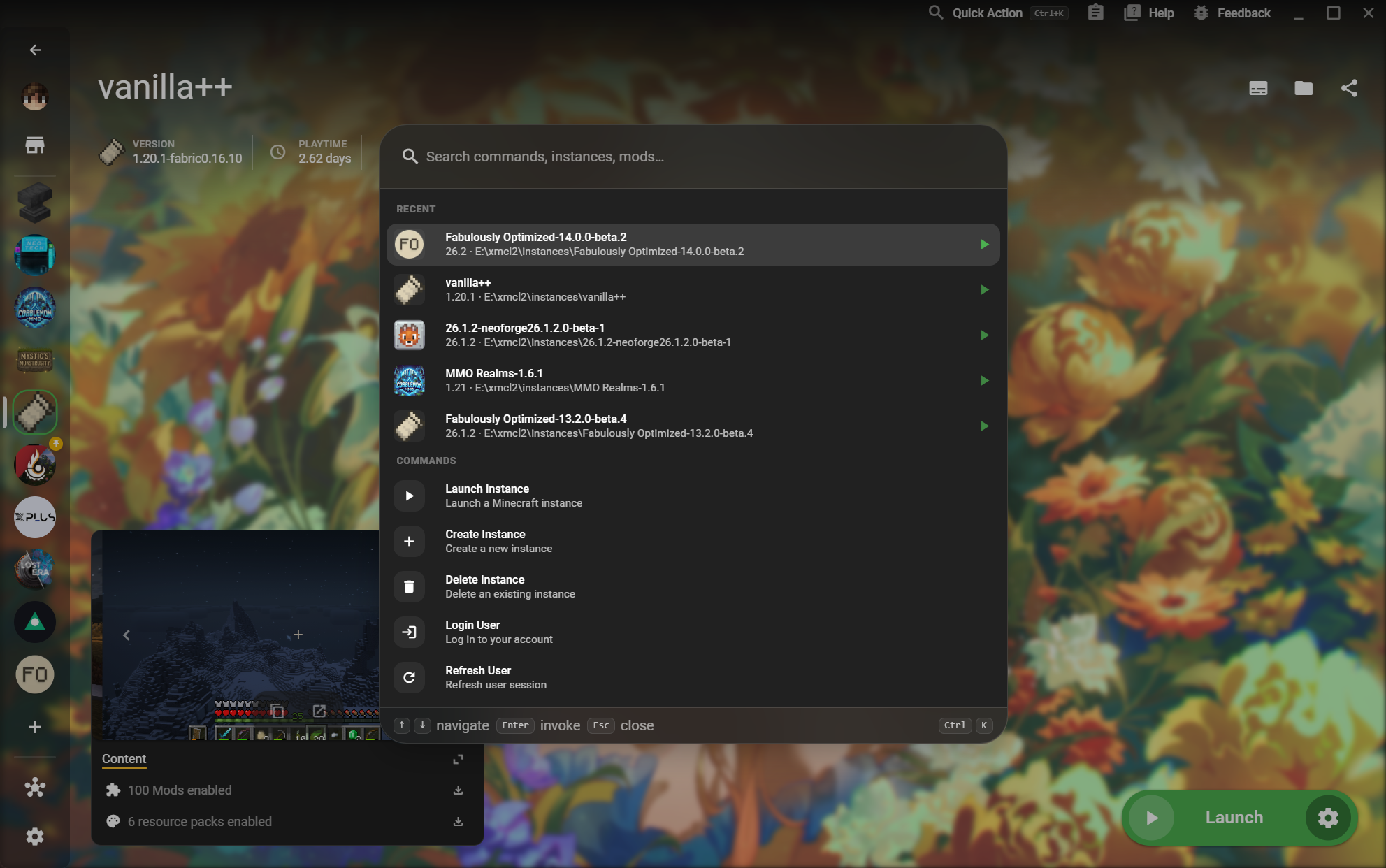Open the user avatar profile in sidebar

click(35, 96)
